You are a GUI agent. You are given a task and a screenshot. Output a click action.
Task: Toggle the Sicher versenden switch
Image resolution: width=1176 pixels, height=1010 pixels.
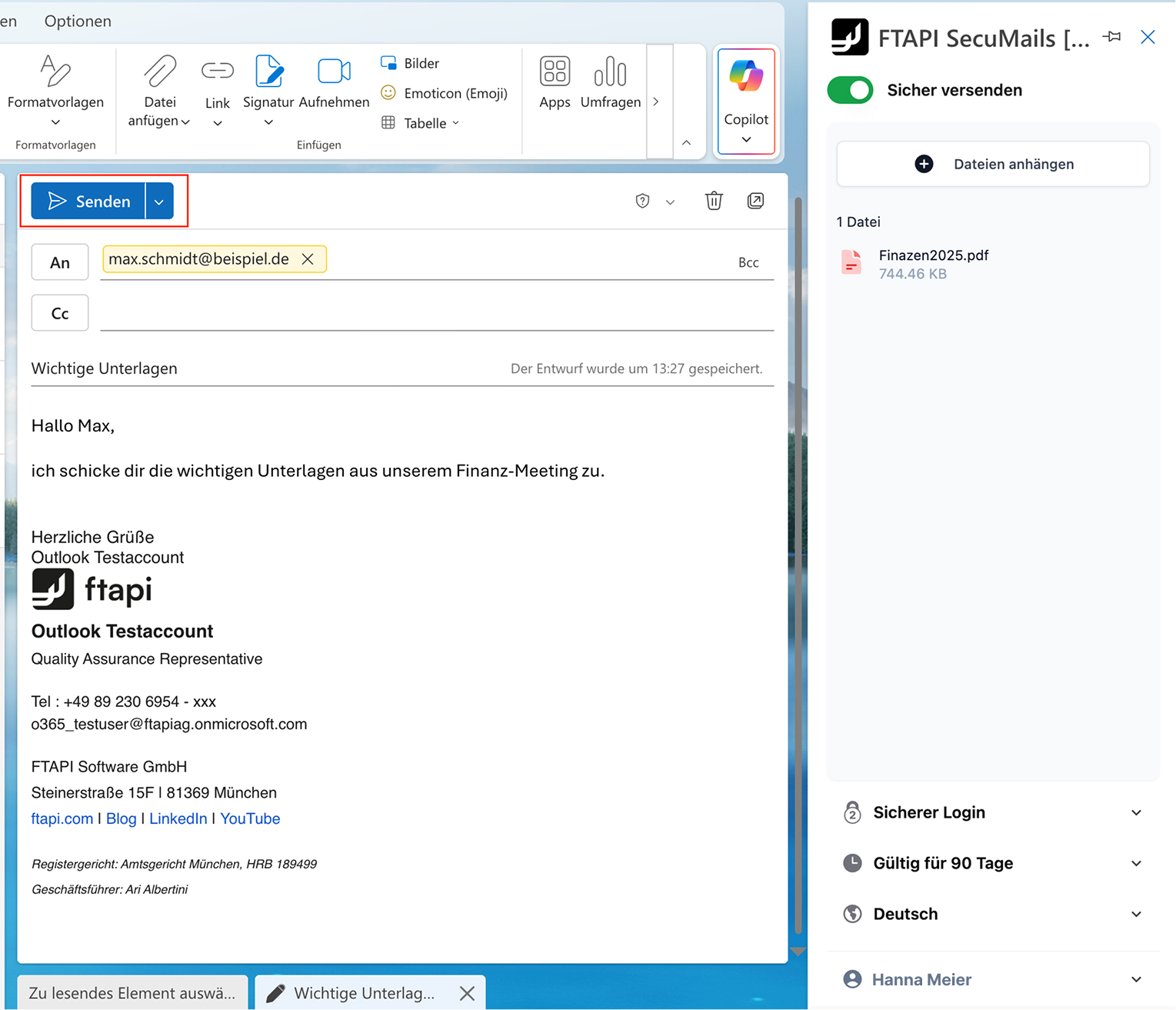[850, 90]
